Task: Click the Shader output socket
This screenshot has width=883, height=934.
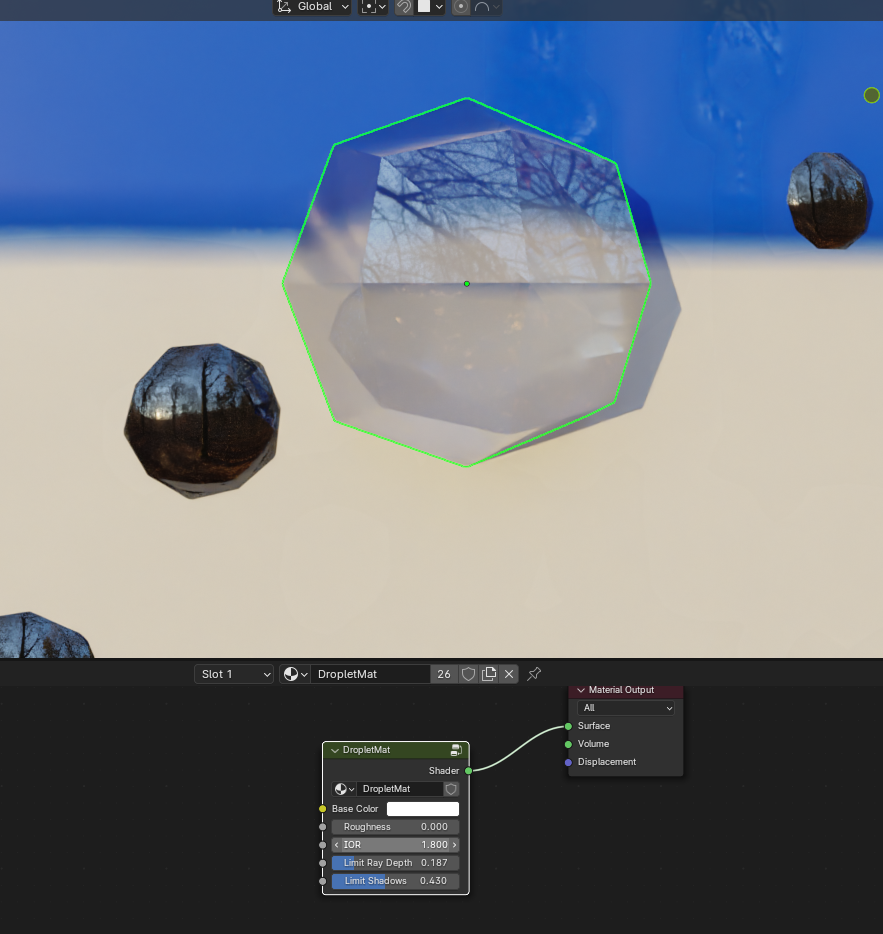Action: (468, 771)
